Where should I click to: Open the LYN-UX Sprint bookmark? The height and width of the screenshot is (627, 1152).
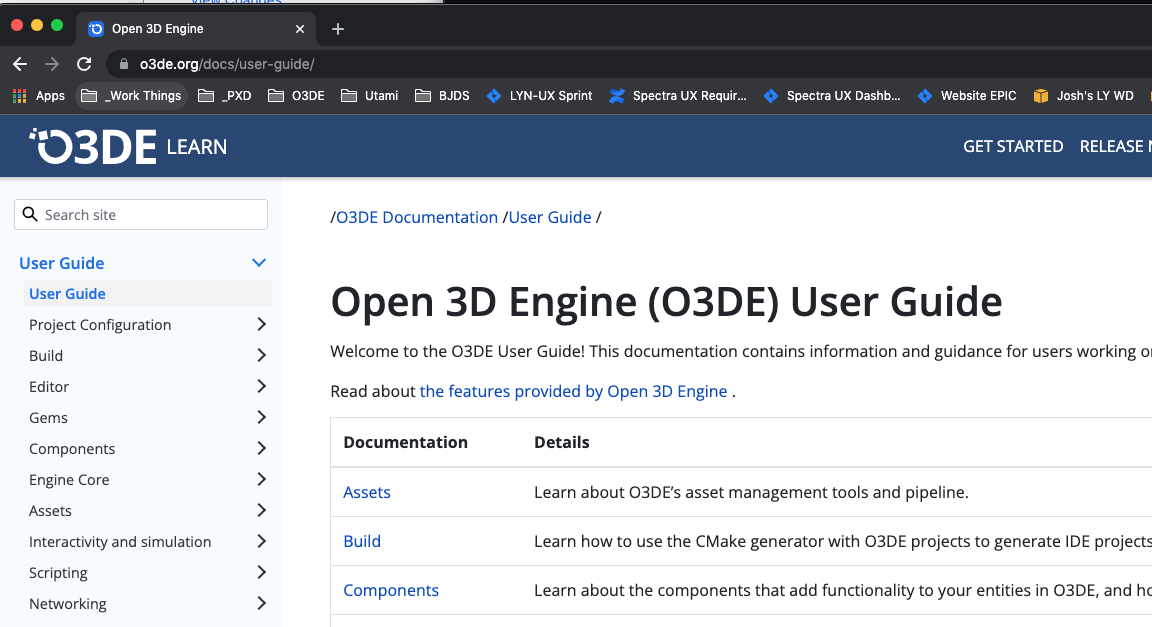point(539,96)
